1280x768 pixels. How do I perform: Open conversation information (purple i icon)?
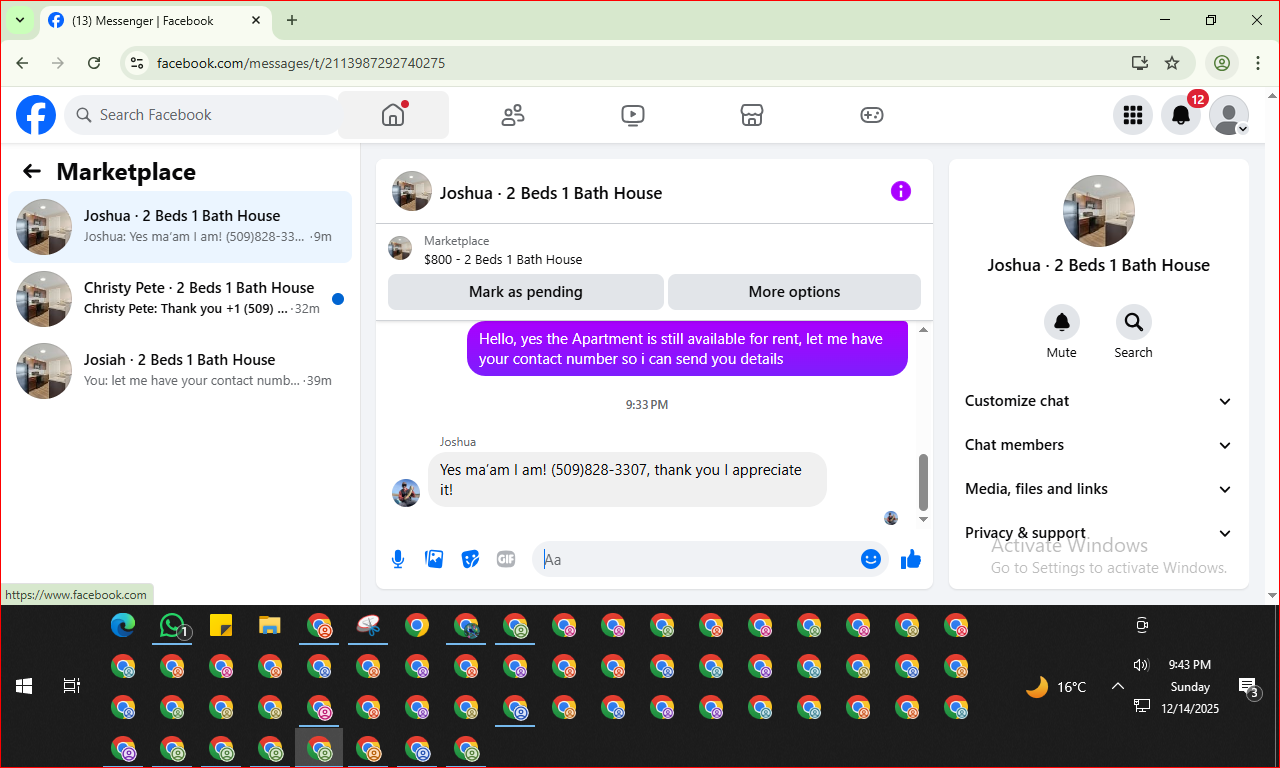coord(901,191)
